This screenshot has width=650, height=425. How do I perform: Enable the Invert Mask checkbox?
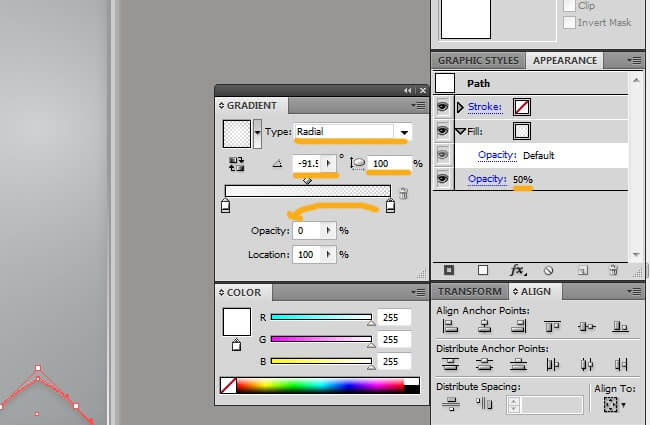(569, 22)
